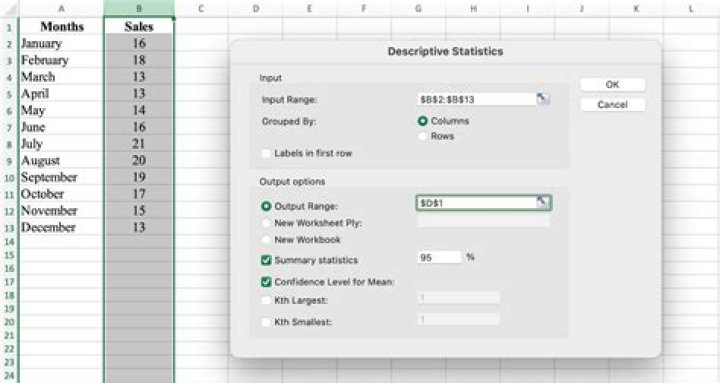Viewport: 720px width, 383px height.
Task: Click the Sales header cell
Action: tap(139, 27)
